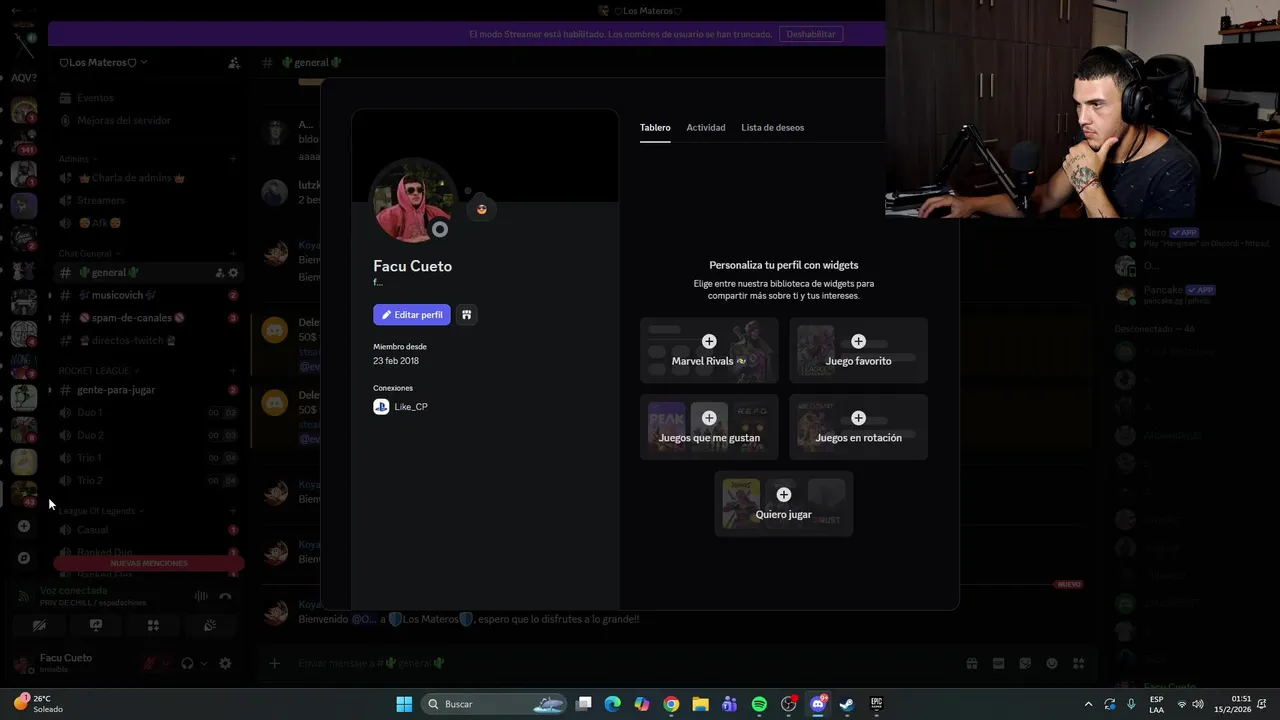Open Spotify from the taskbar
Viewport: 1280px width, 720px height.
[x=759, y=704]
